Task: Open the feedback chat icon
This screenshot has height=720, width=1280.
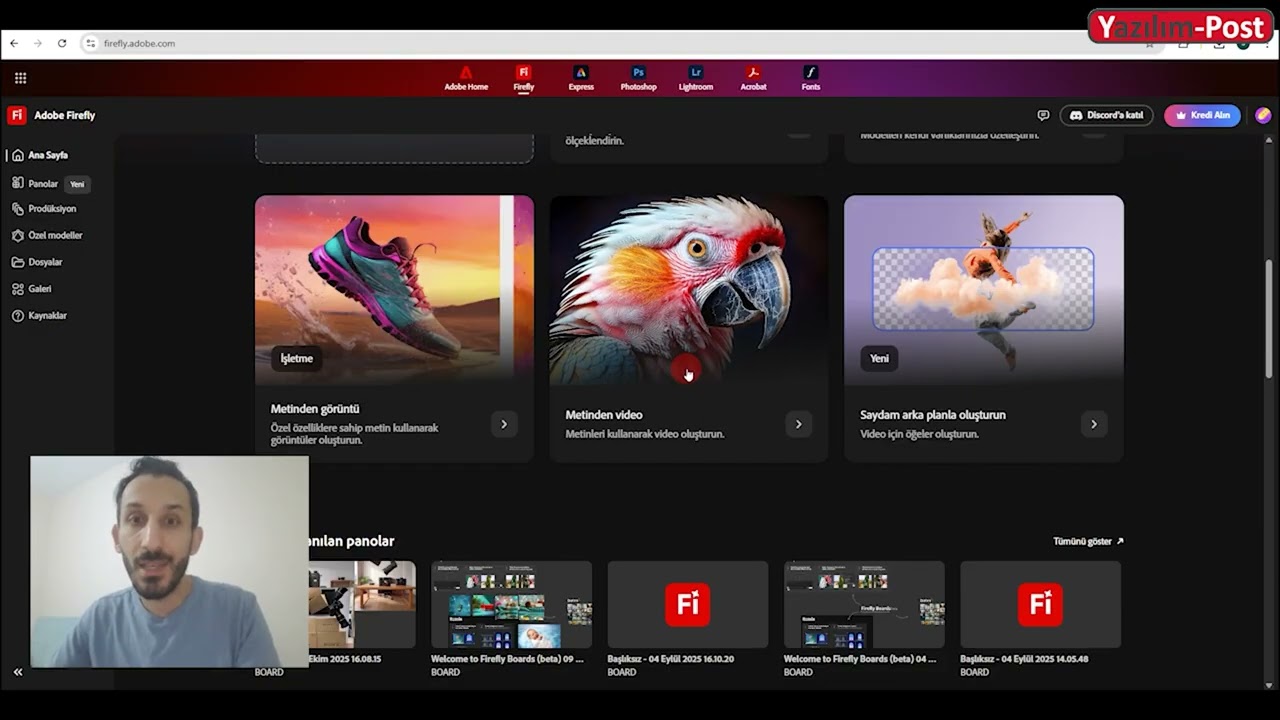Action: 1043,115
